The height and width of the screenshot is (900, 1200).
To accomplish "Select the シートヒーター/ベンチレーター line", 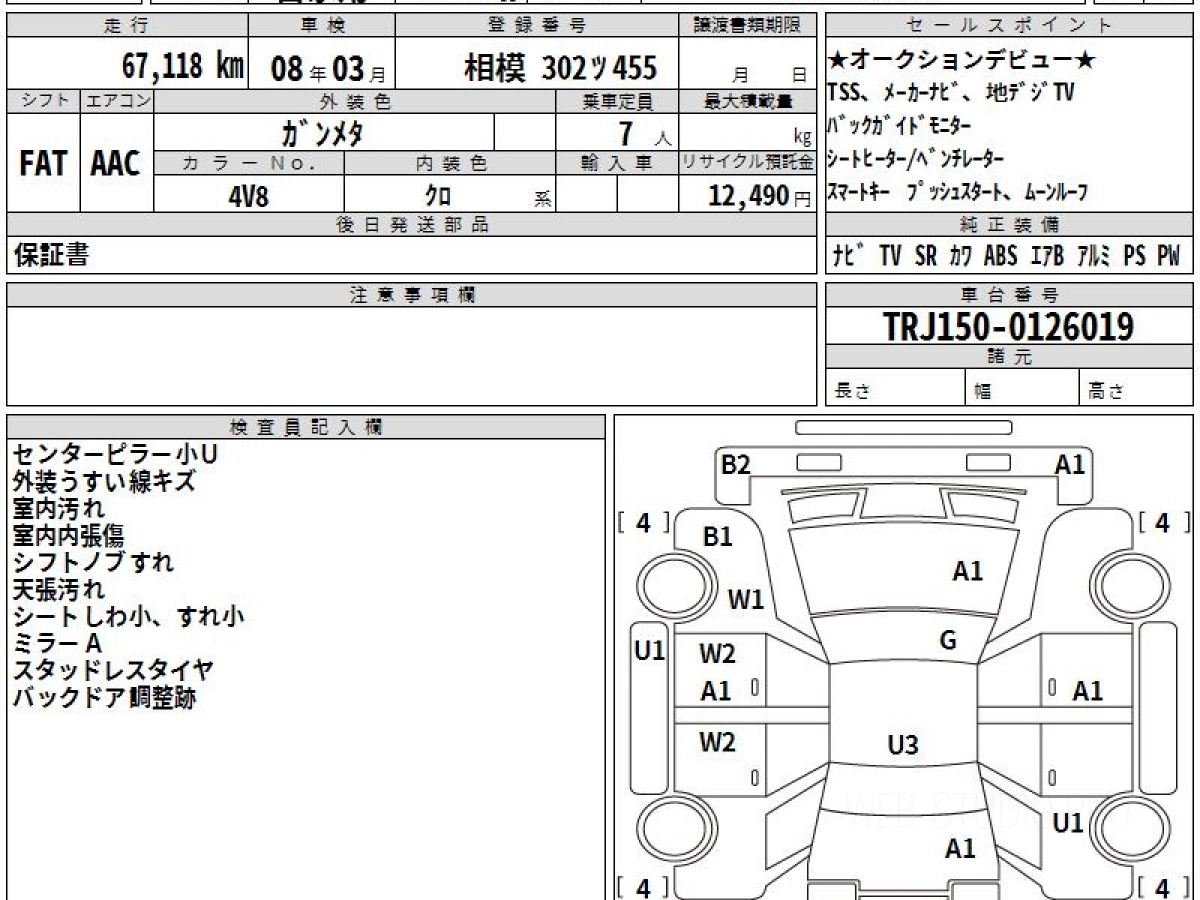I will pos(915,159).
